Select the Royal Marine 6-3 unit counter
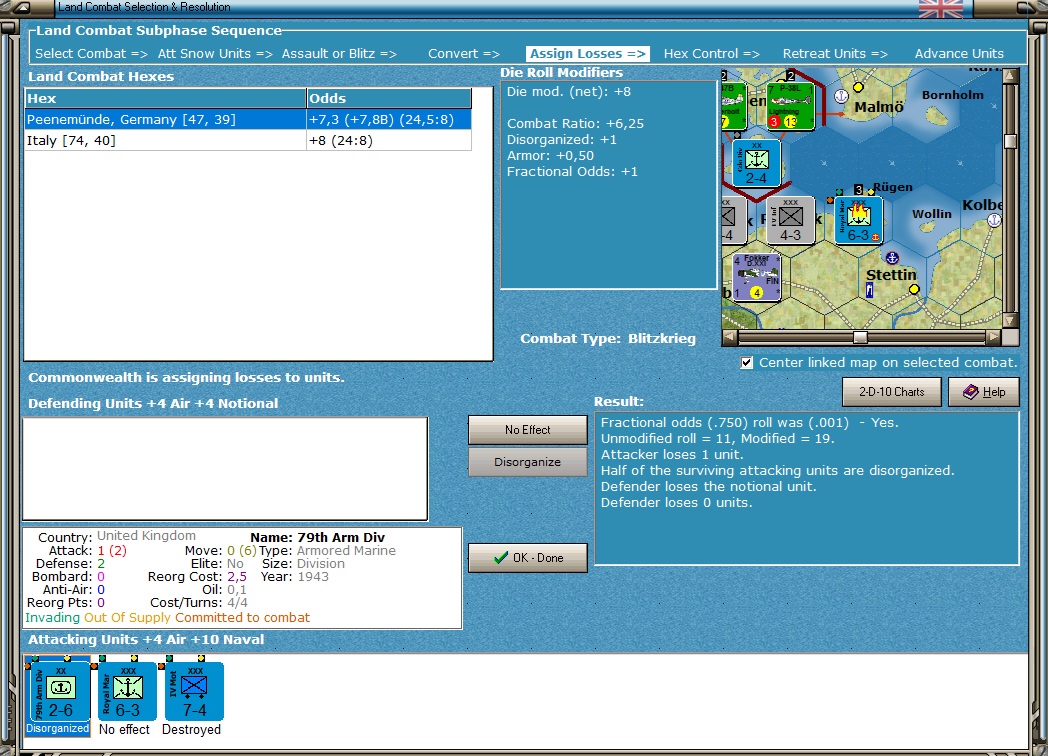The image size is (1048, 756). click(126, 691)
